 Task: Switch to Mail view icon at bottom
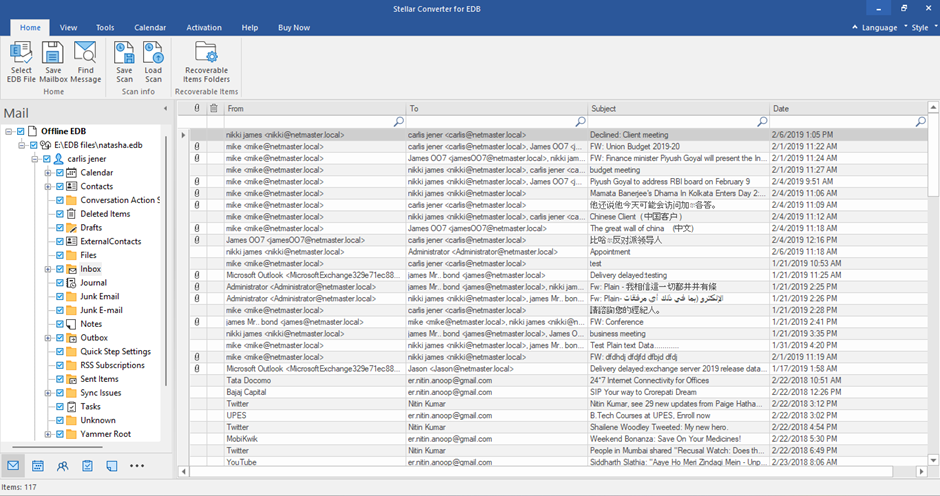coord(13,465)
